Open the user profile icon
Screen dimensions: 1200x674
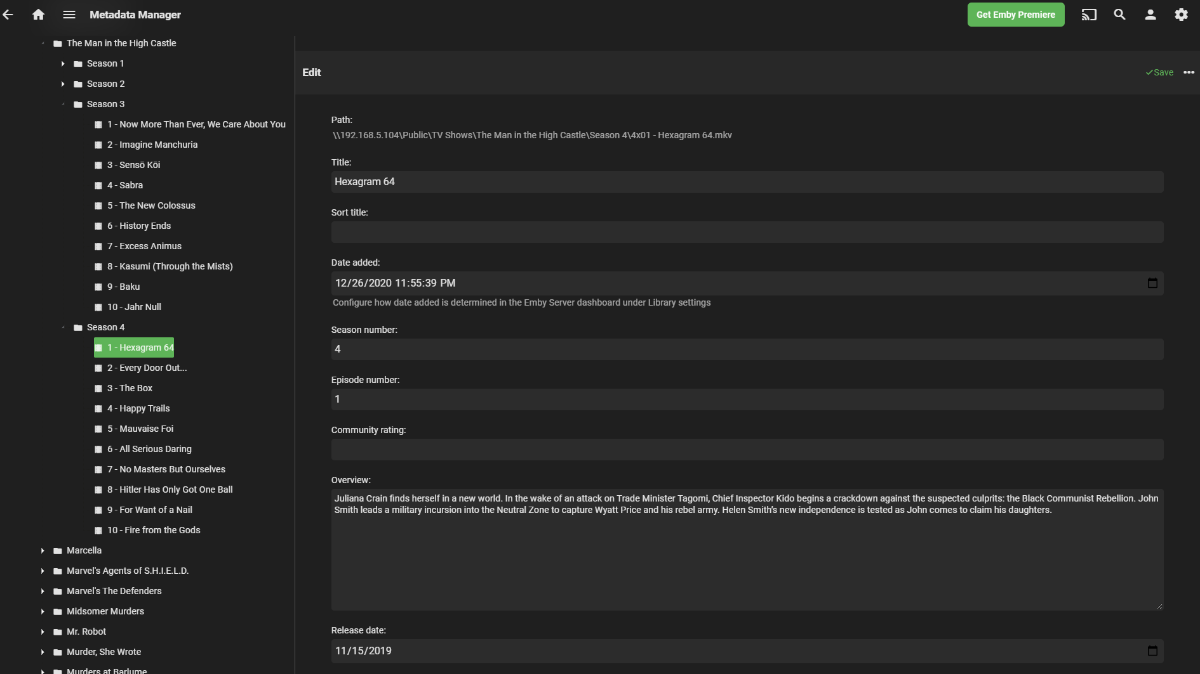coord(1151,15)
